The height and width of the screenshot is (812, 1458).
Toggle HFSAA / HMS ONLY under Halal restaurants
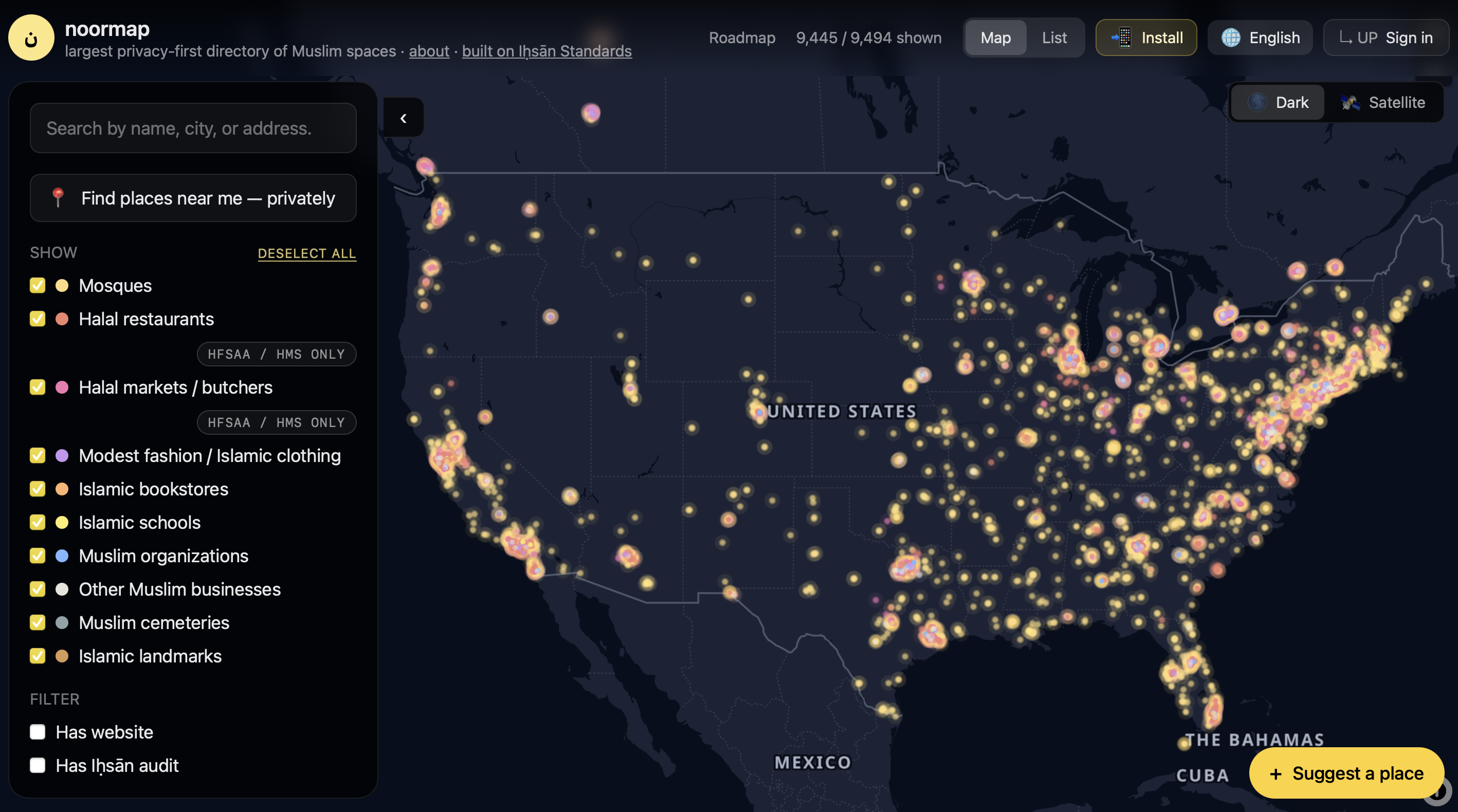[276, 354]
